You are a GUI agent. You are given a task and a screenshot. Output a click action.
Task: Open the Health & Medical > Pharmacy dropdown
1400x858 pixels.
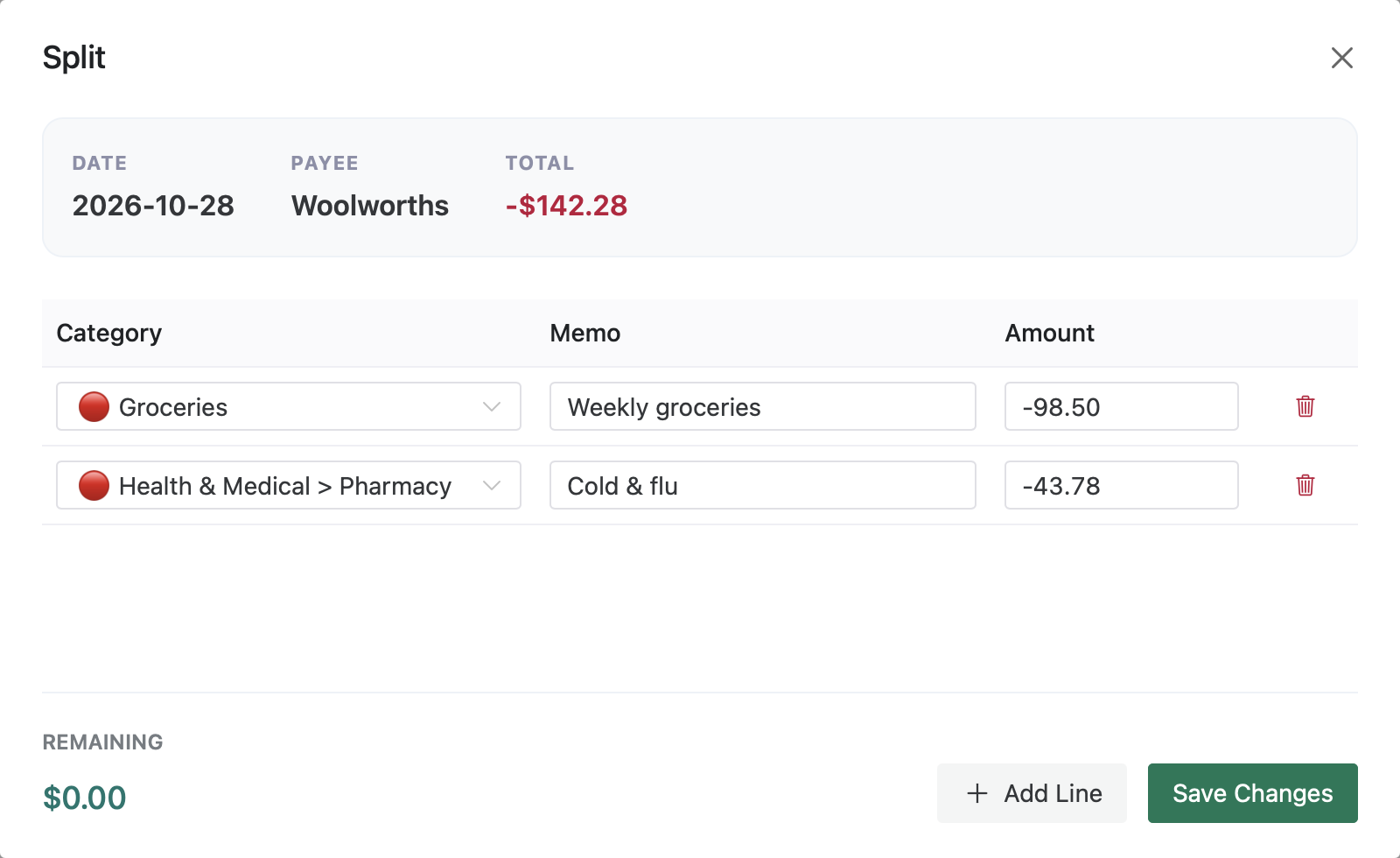coord(289,485)
